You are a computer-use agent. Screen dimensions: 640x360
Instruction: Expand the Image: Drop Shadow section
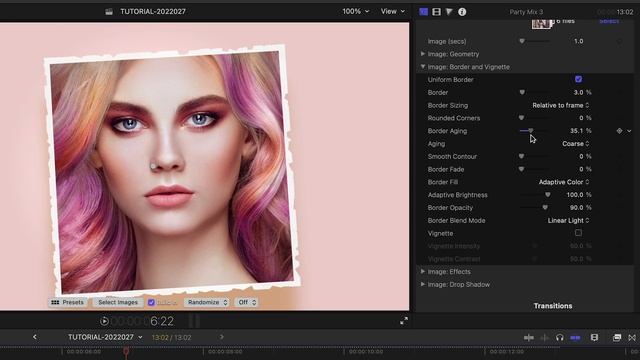423,284
